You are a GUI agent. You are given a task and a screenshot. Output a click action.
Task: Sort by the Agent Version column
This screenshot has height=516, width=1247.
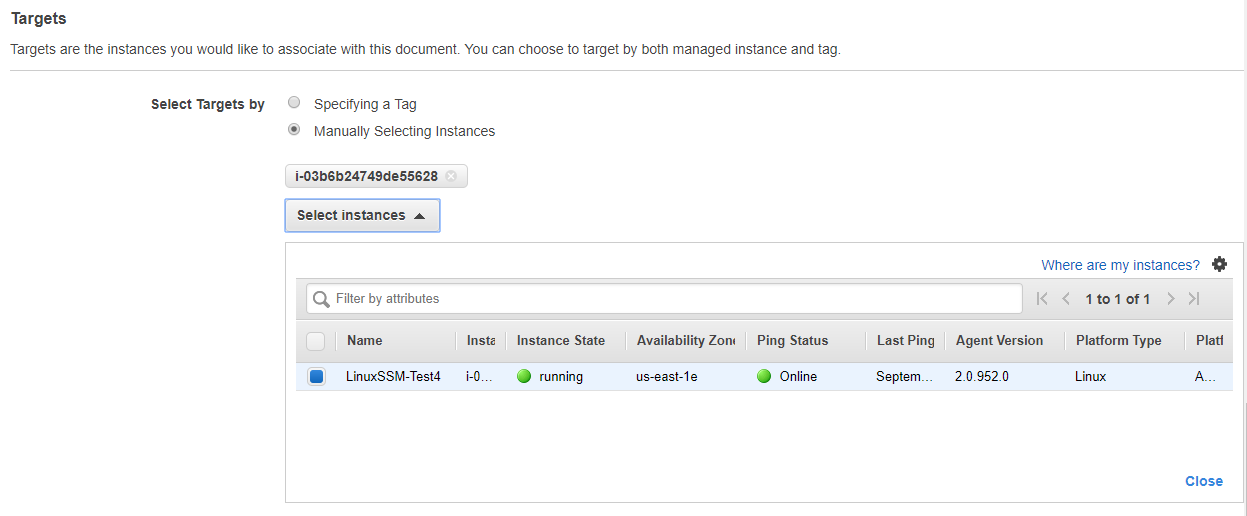999,341
